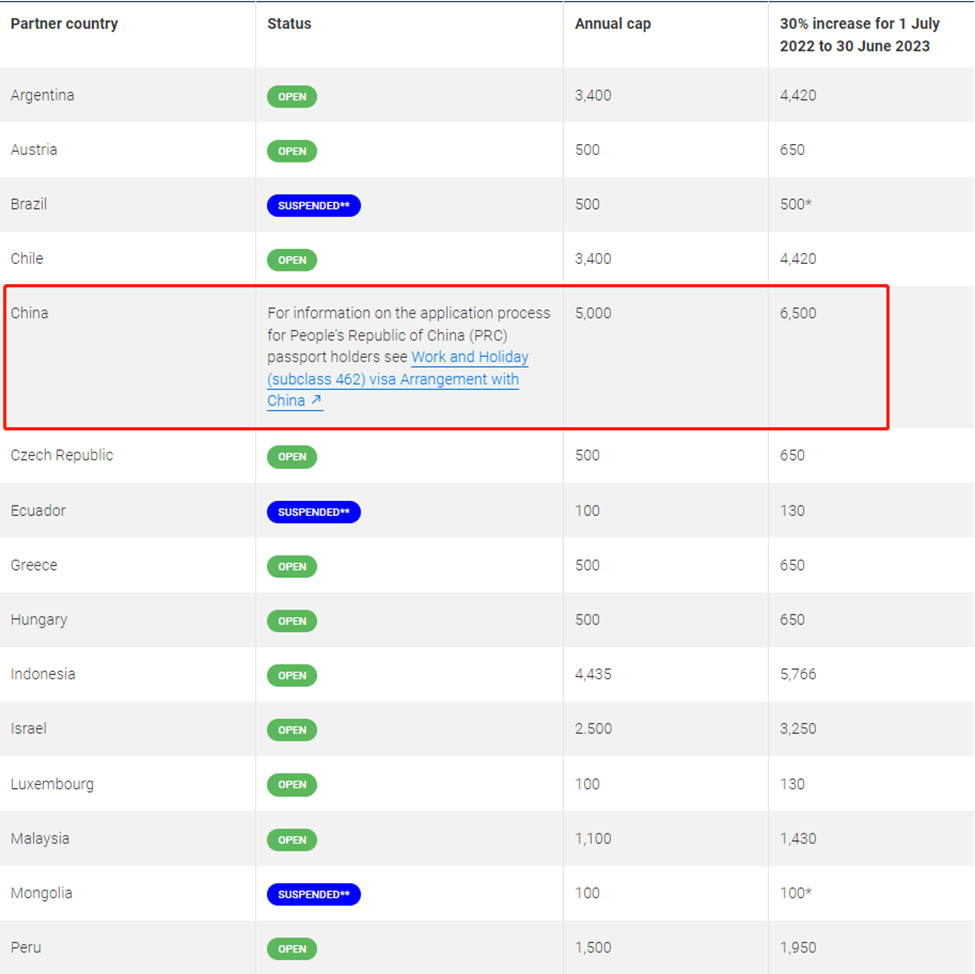Click the Malaysia country name cell
The height and width of the screenshot is (974, 975).
click(40, 839)
